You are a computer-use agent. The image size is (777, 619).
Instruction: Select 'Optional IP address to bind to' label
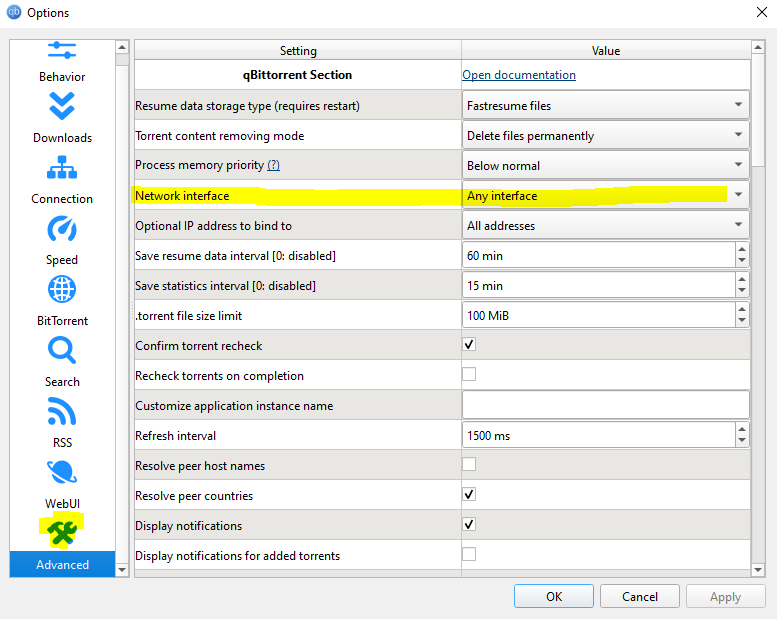tap(214, 226)
